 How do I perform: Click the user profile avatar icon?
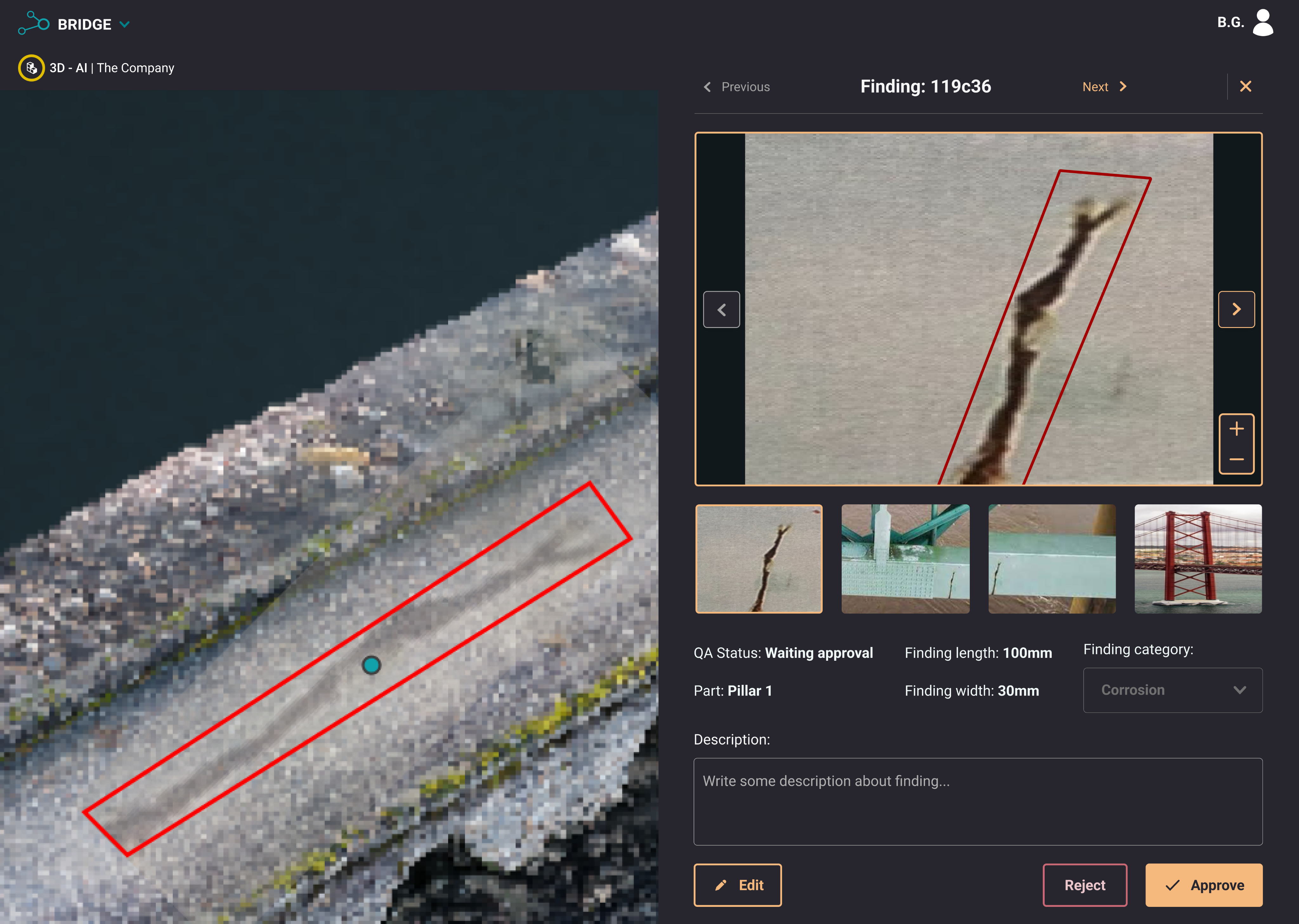(1263, 23)
